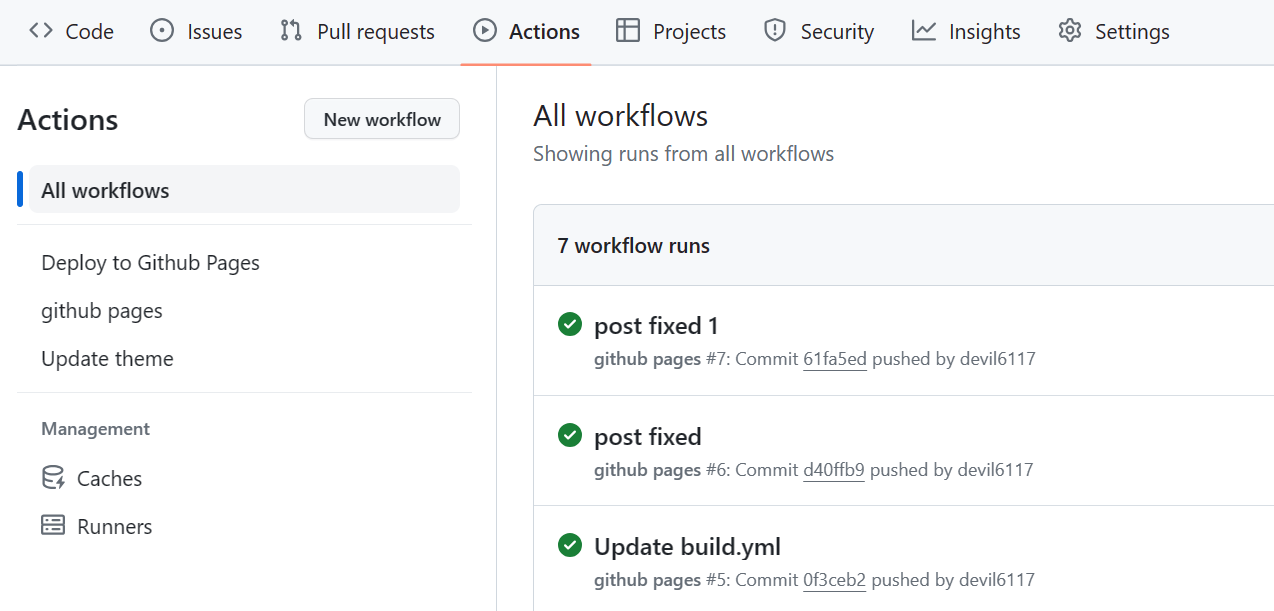1274x611 pixels.
Task: Filter by Deploy to Github Pages workflow
Action: tap(150, 263)
